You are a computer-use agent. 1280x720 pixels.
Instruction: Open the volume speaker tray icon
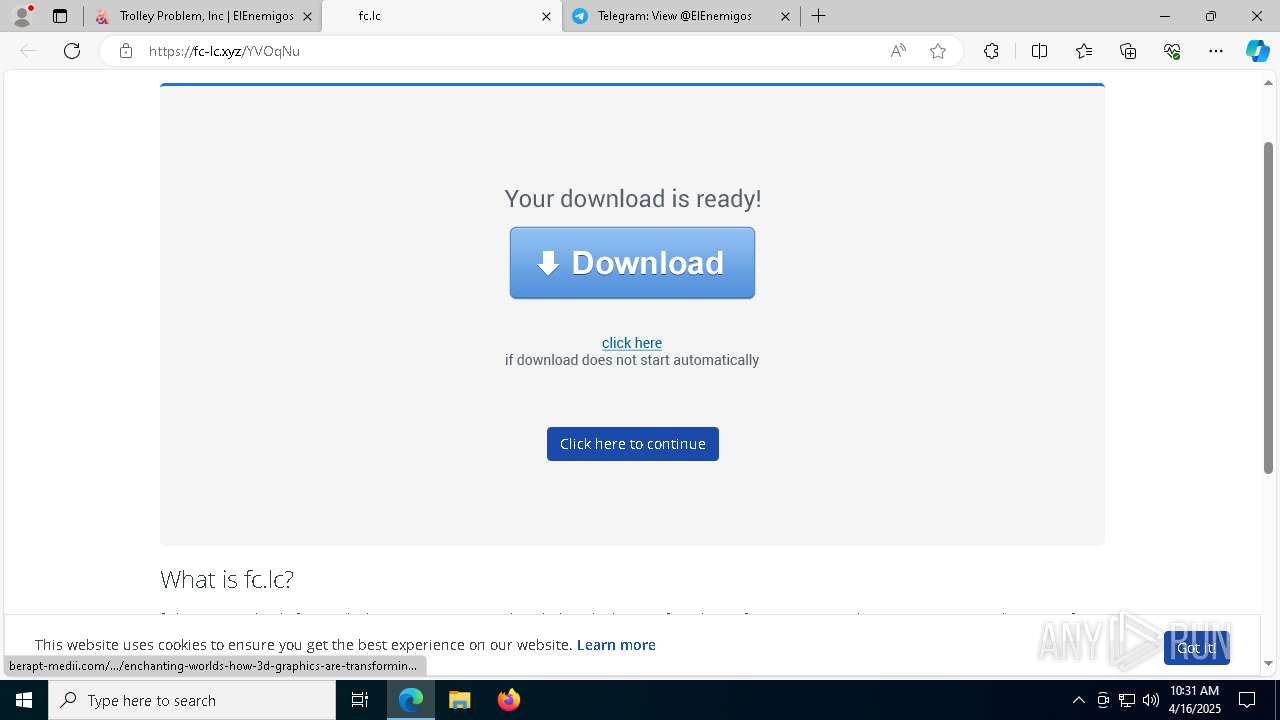click(x=1151, y=700)
